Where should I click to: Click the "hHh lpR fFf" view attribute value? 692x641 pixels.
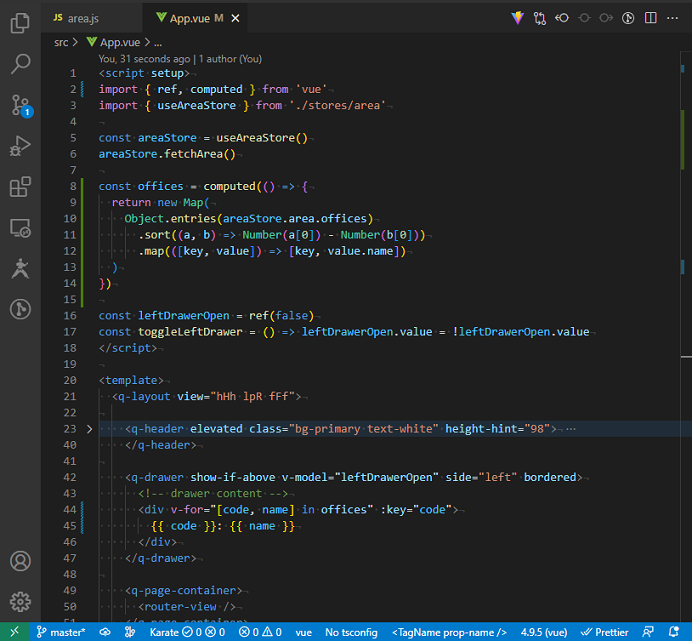pos(252,396)
